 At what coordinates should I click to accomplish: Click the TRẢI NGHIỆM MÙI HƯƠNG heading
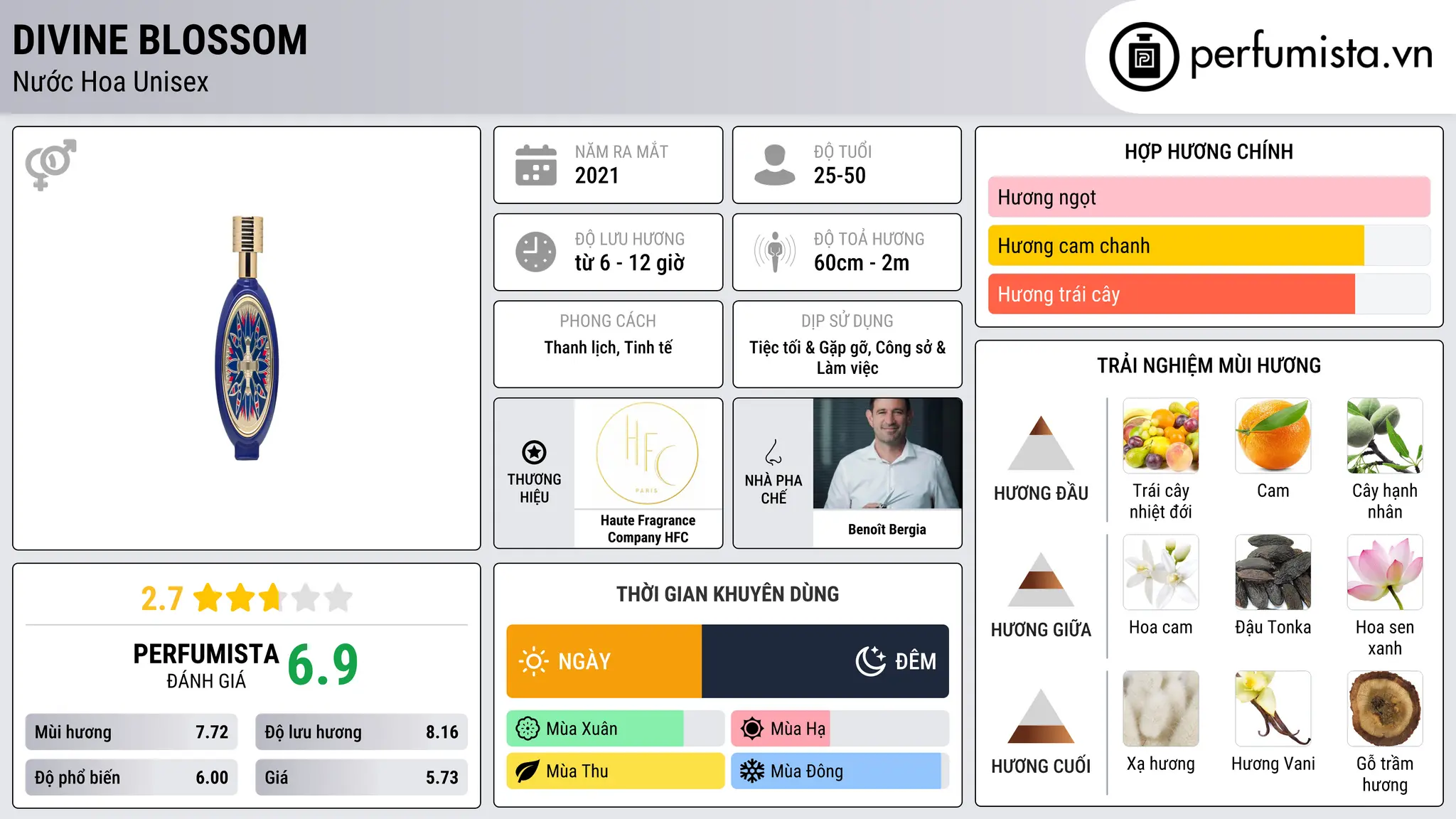click(x=1209, y=365)
